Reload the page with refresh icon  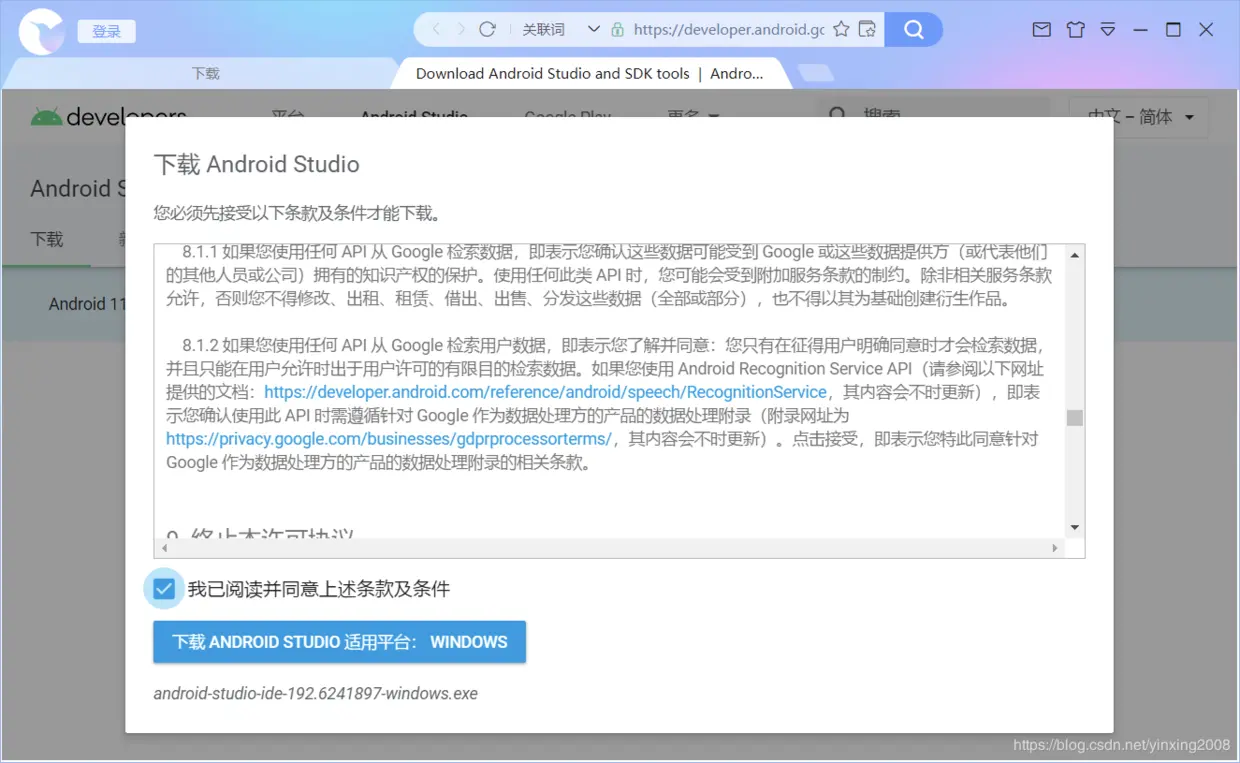(488, 29)
